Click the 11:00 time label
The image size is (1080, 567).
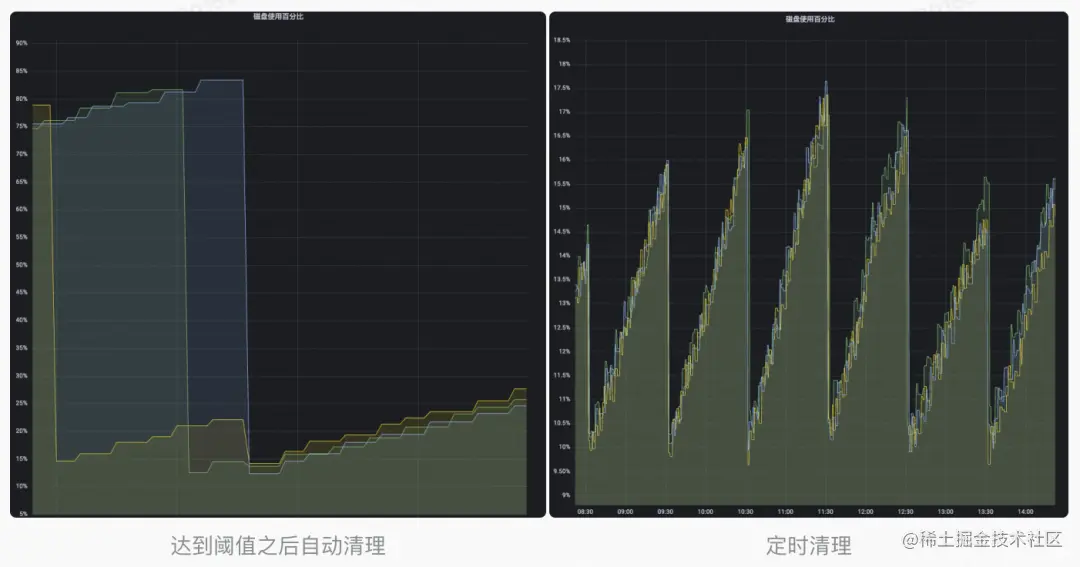[785, 512]
